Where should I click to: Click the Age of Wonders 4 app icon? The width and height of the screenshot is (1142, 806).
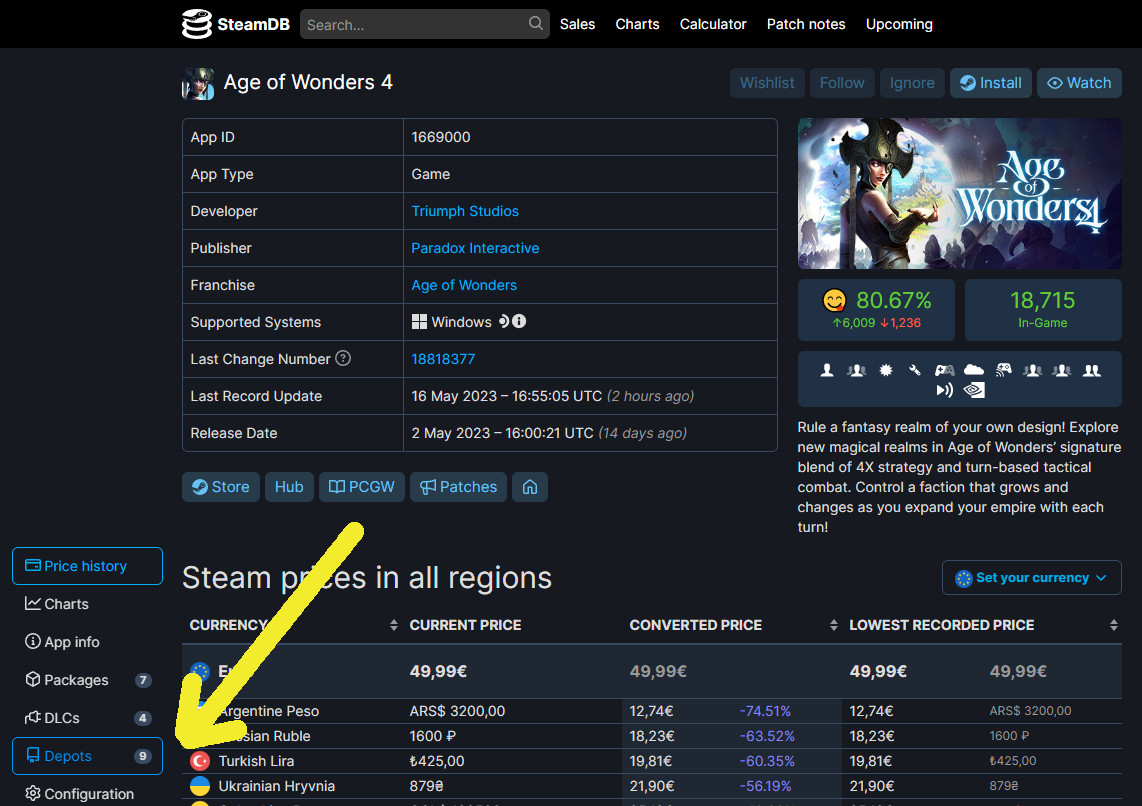[x=197, y=84]
